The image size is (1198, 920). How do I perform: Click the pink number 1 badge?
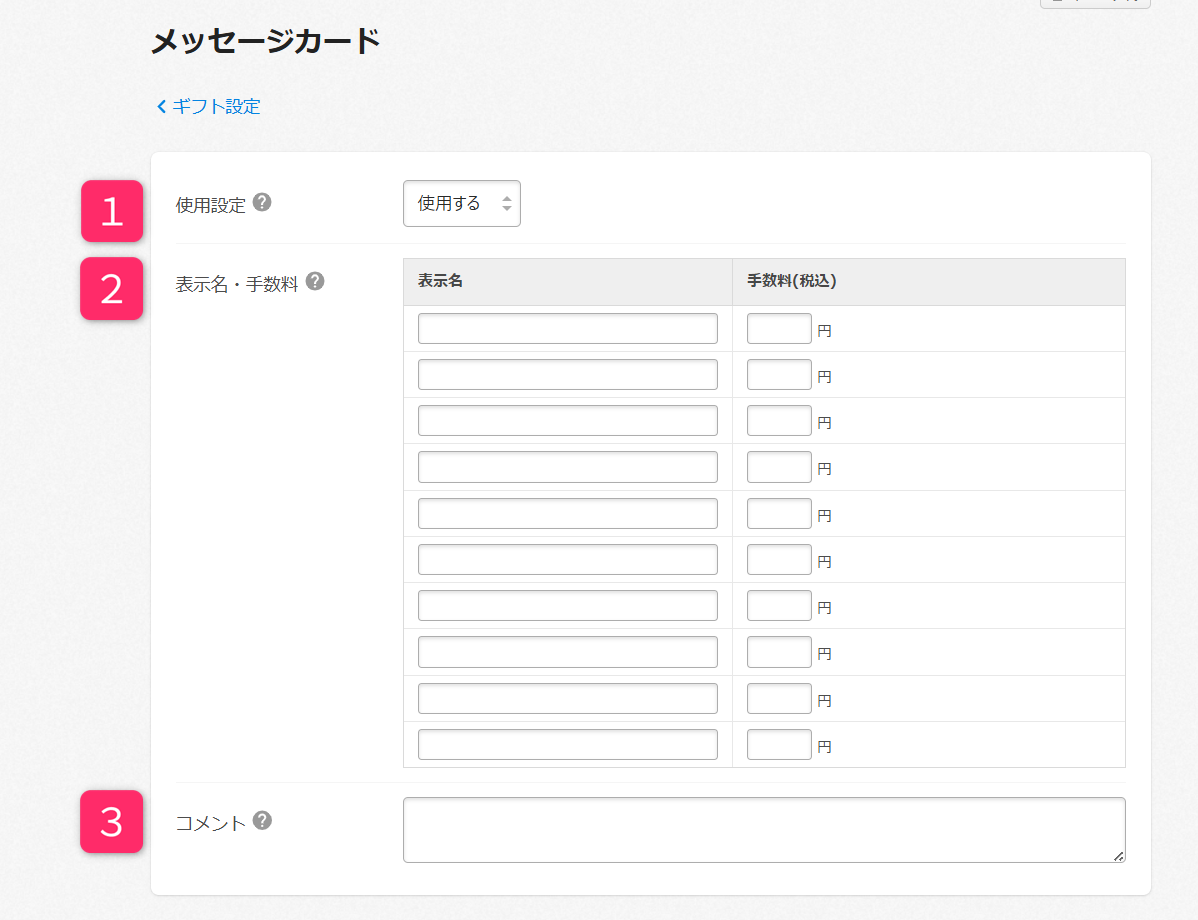coord(112,211)
